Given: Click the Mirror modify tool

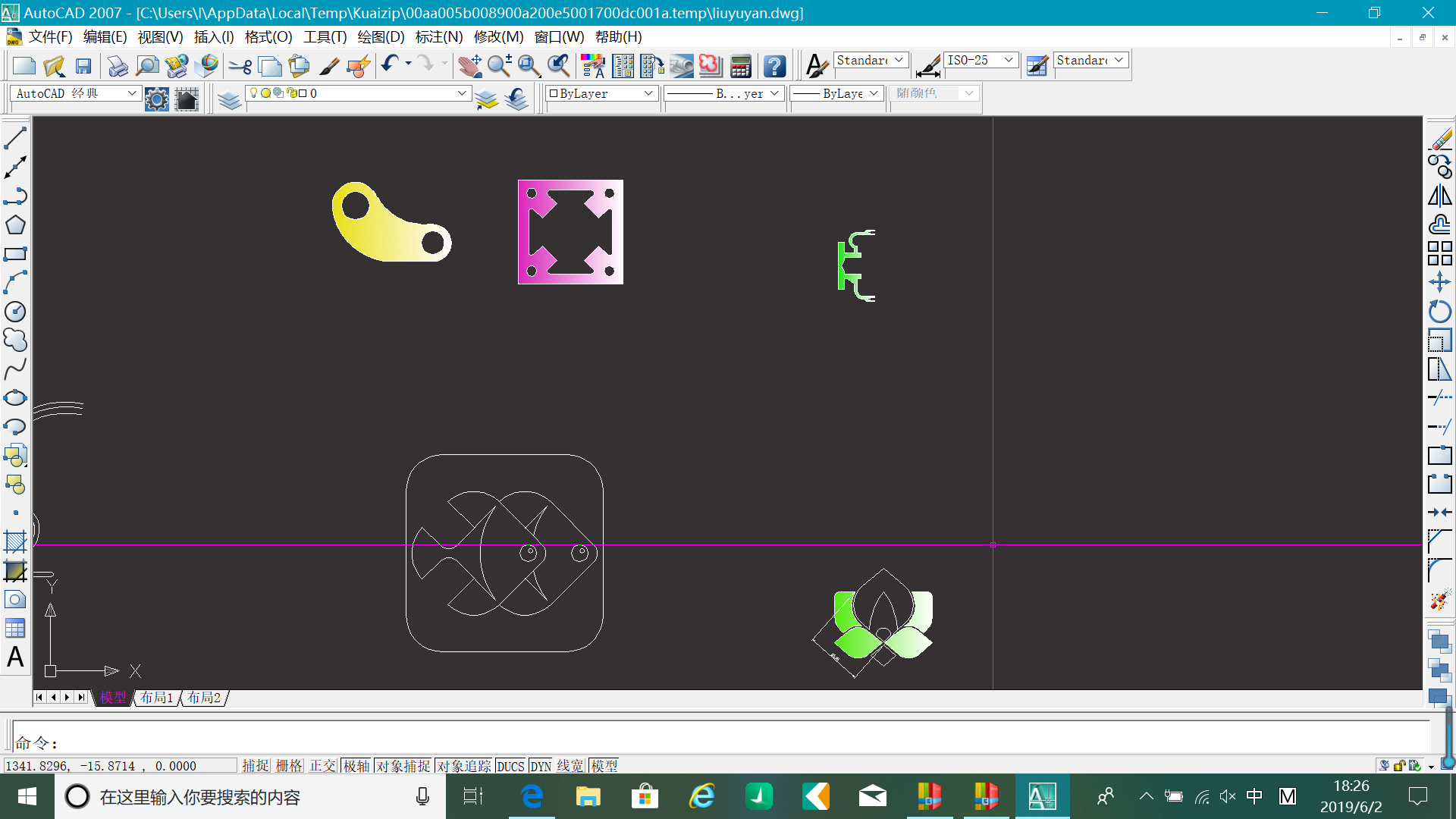Looking at the screenshot, I should pos(1439,196).
